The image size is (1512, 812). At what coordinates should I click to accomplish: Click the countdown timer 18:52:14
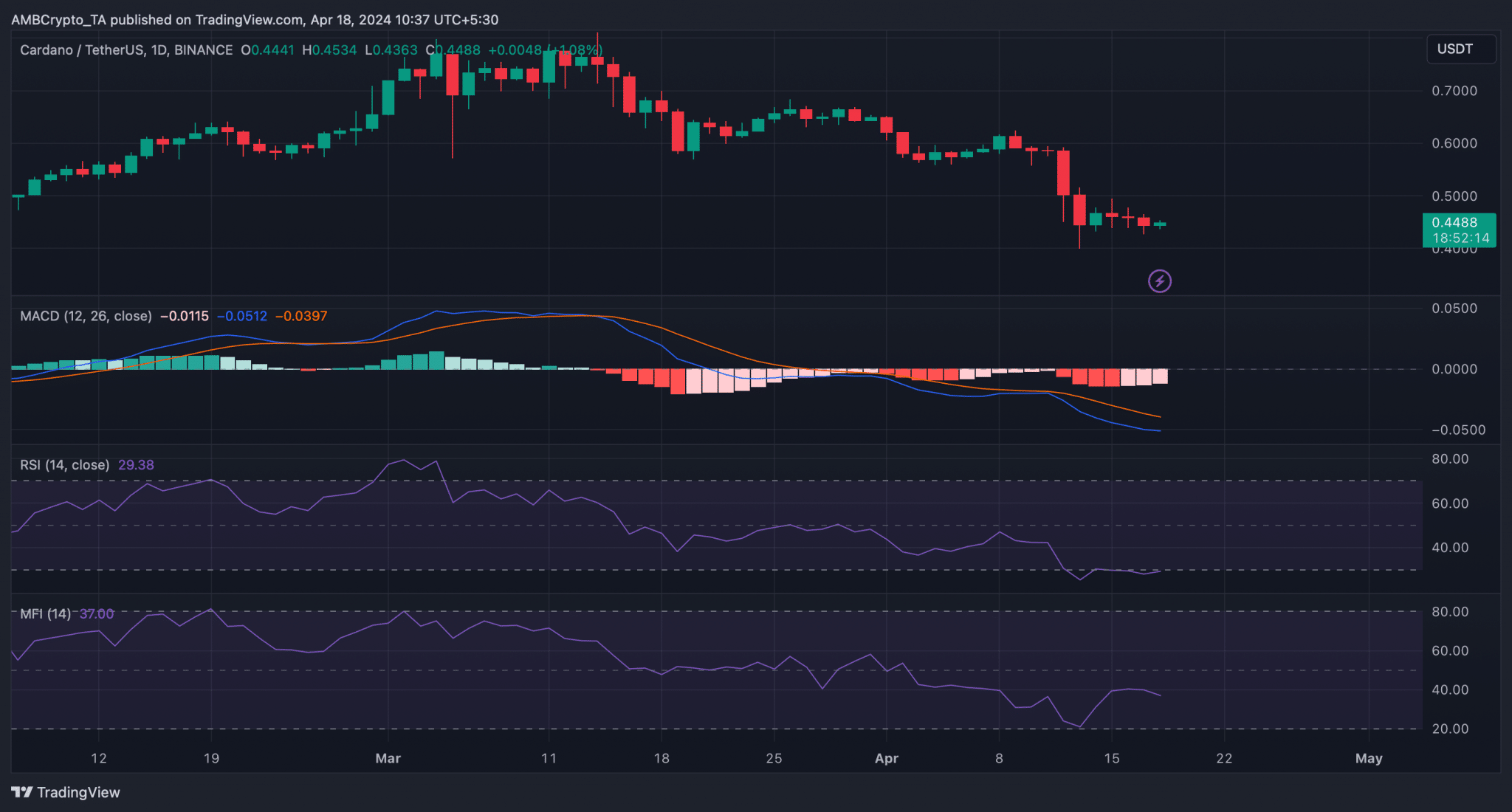(x=1461, y=238)
